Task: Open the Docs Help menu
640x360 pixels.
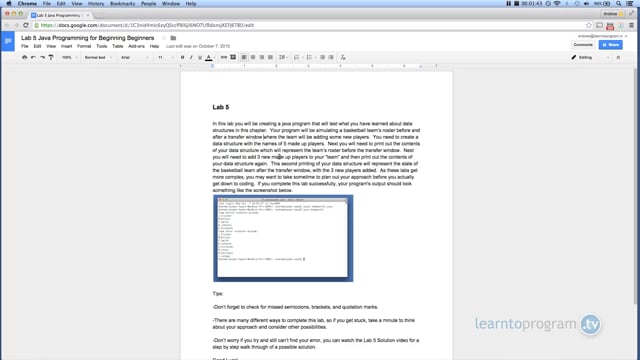Action: (x=154, y=46)
